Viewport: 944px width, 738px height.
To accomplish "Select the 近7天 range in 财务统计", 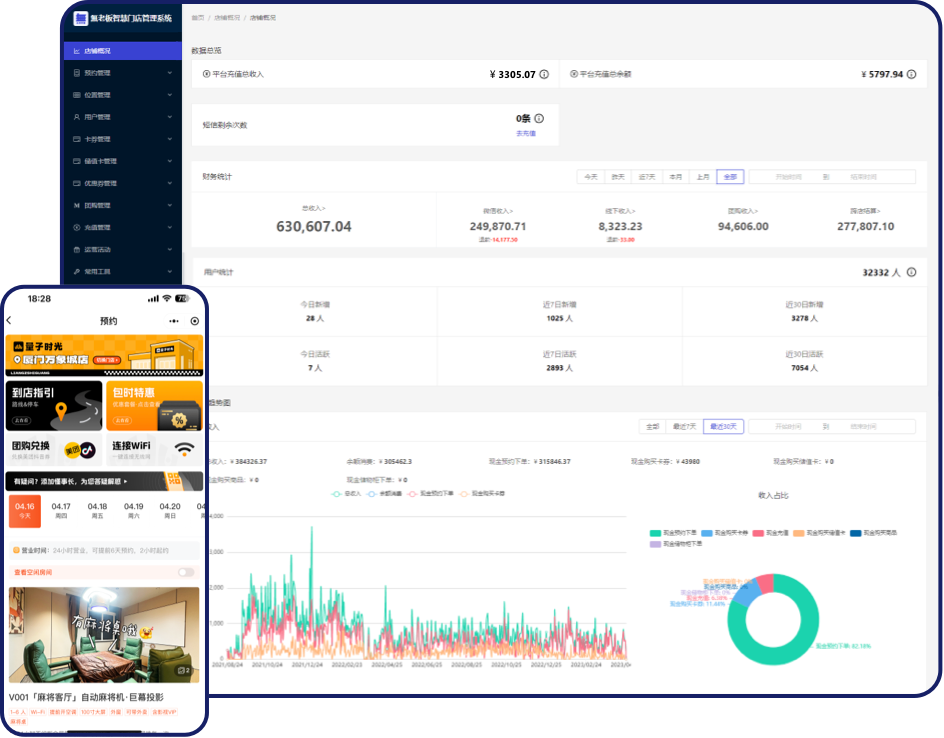I will pos(647,177).
